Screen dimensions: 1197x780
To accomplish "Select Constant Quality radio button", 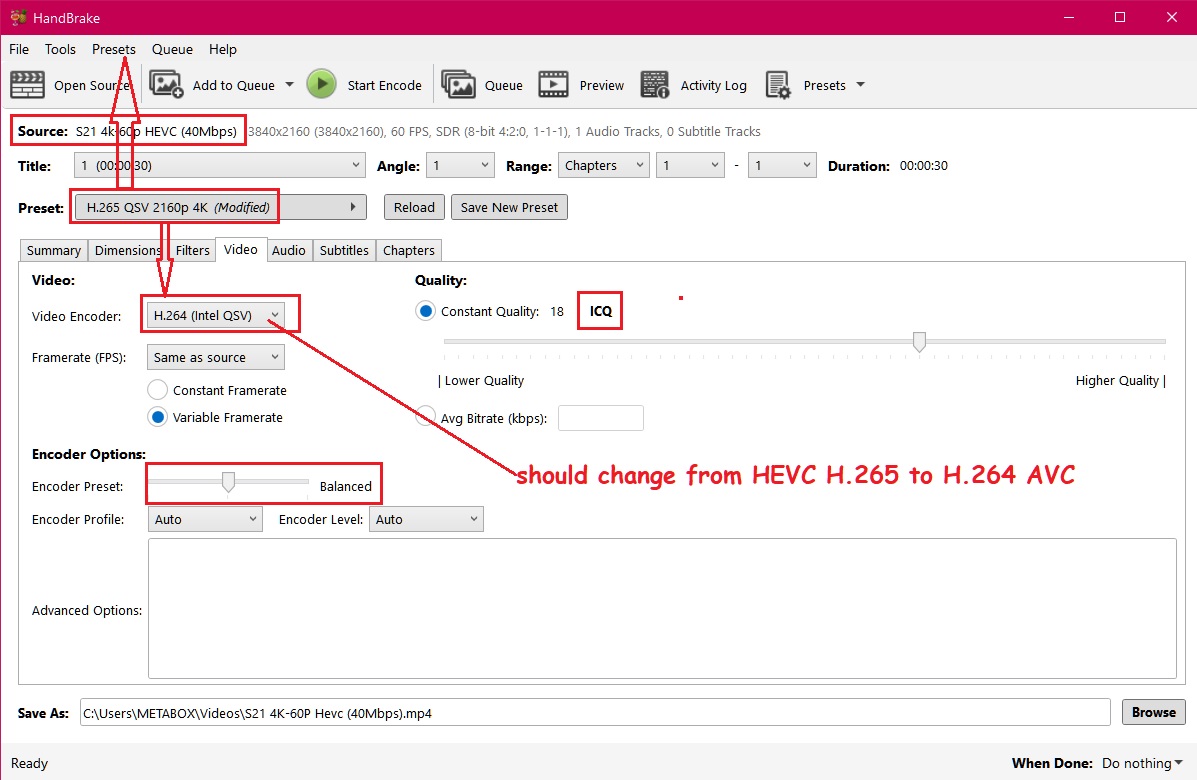I will tap(425, 311).
